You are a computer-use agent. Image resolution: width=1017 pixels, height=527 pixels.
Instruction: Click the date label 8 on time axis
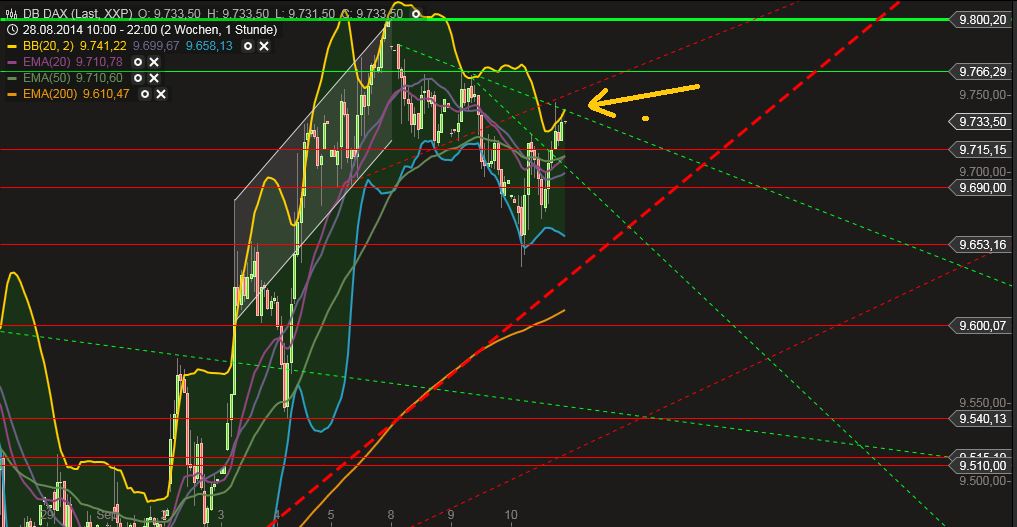pos(390,515)
